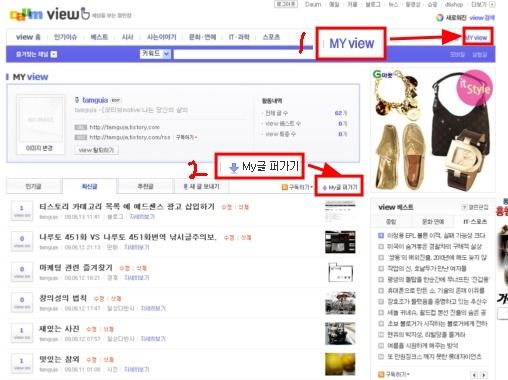
Task: Open the IT·과학 menu item
Action: click(x=239, y=37)
